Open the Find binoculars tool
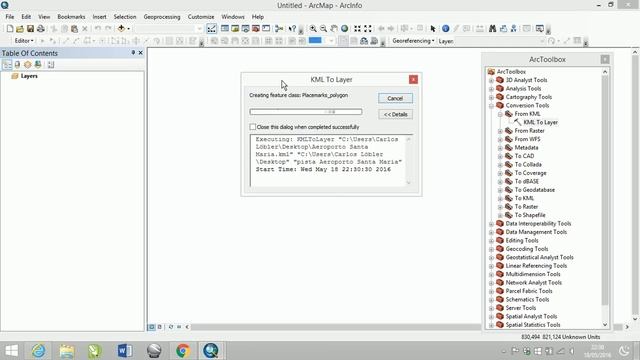The height and width of the screenshot is (360, 640). point(493,29)
